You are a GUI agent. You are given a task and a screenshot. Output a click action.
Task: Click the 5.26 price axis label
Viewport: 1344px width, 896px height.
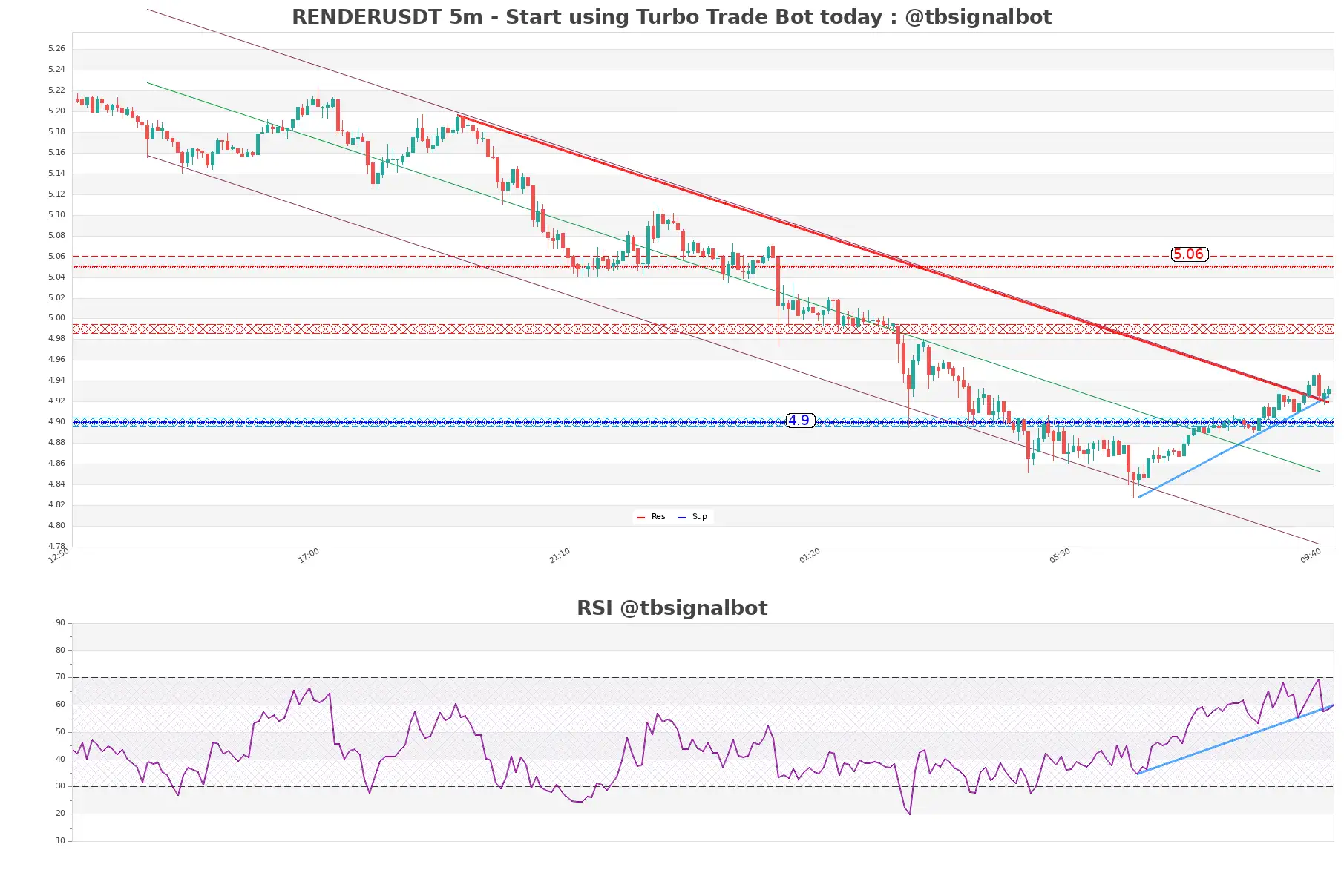click(56, 49)
